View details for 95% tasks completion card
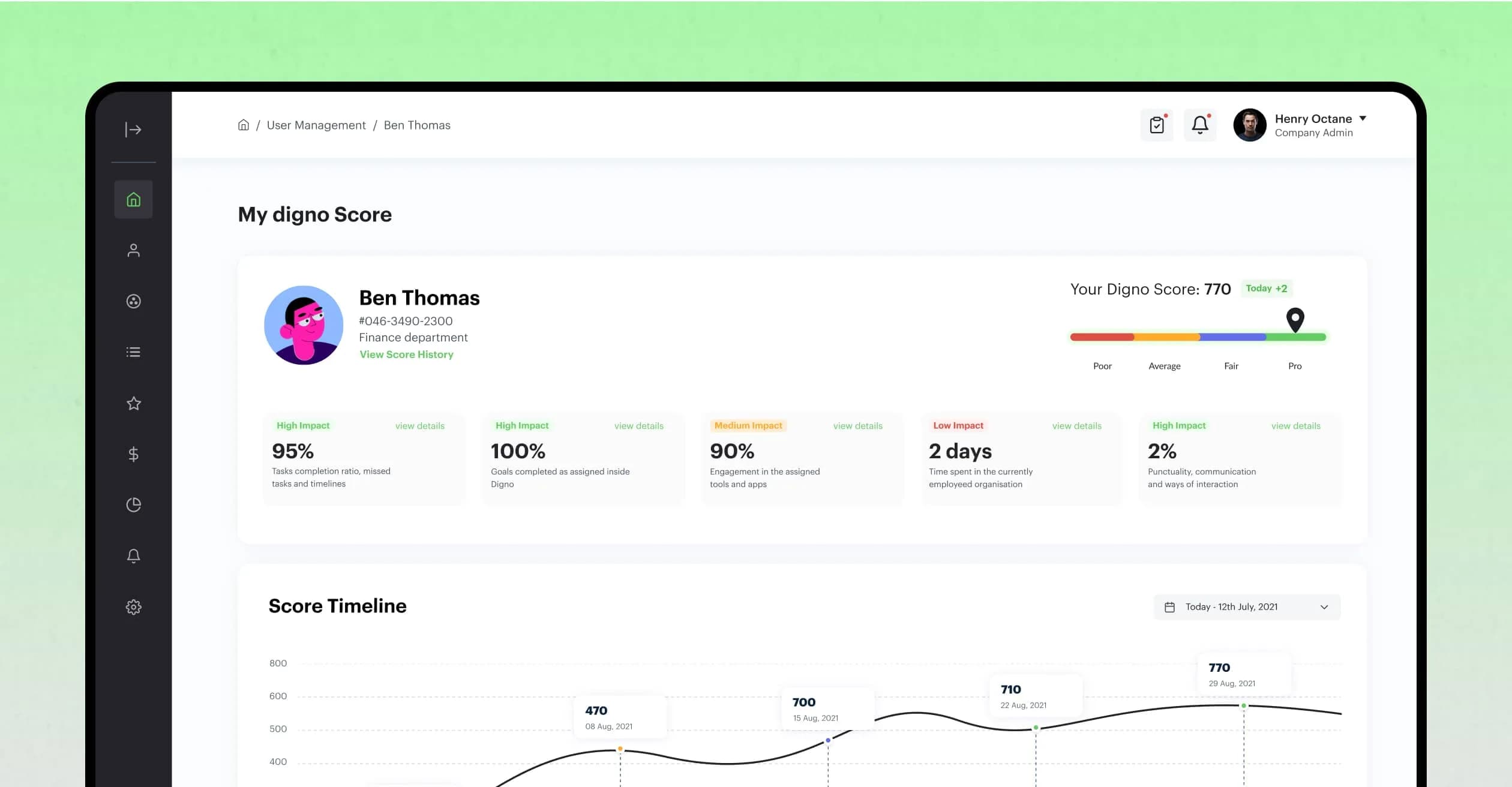 420,426
